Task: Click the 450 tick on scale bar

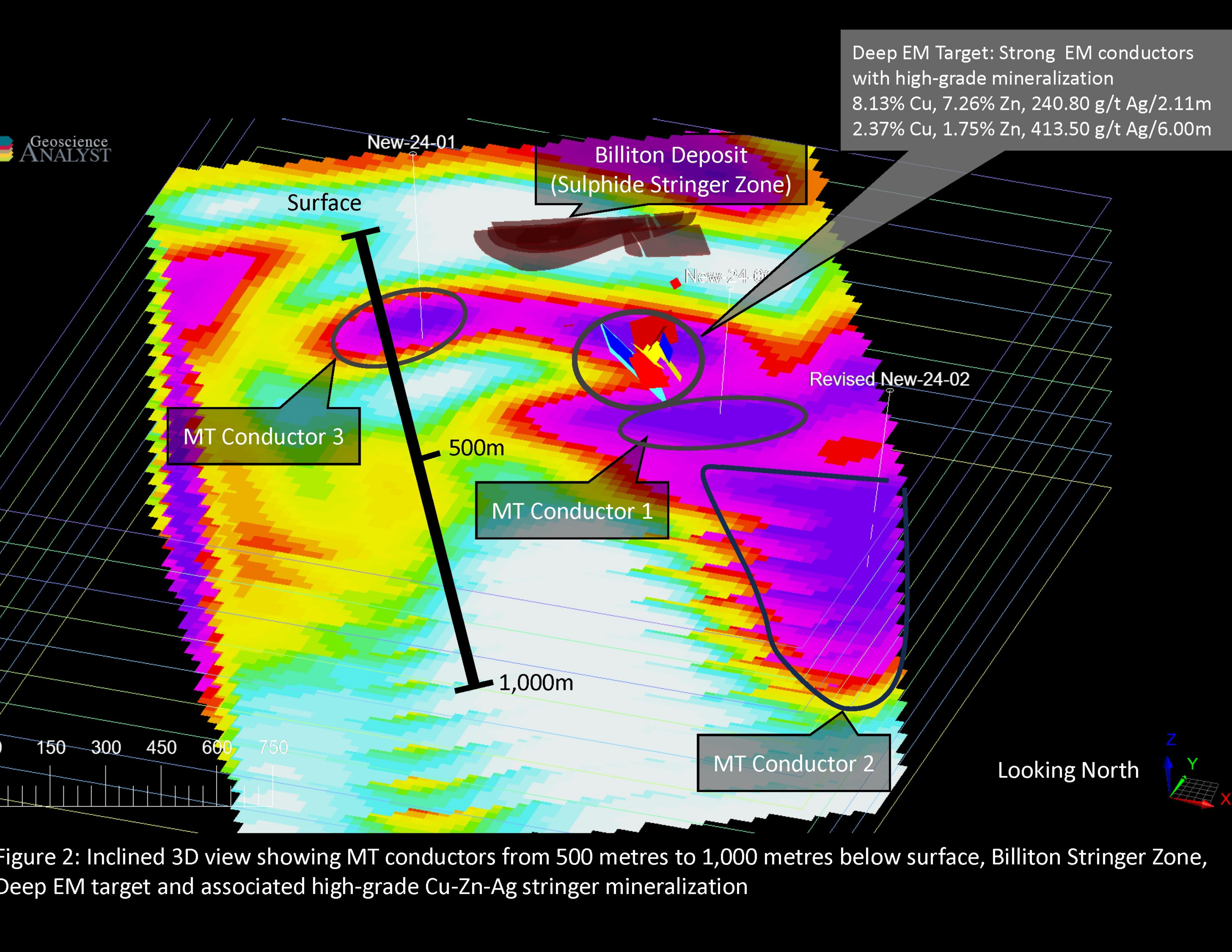Action: click(x=161, y=747)
